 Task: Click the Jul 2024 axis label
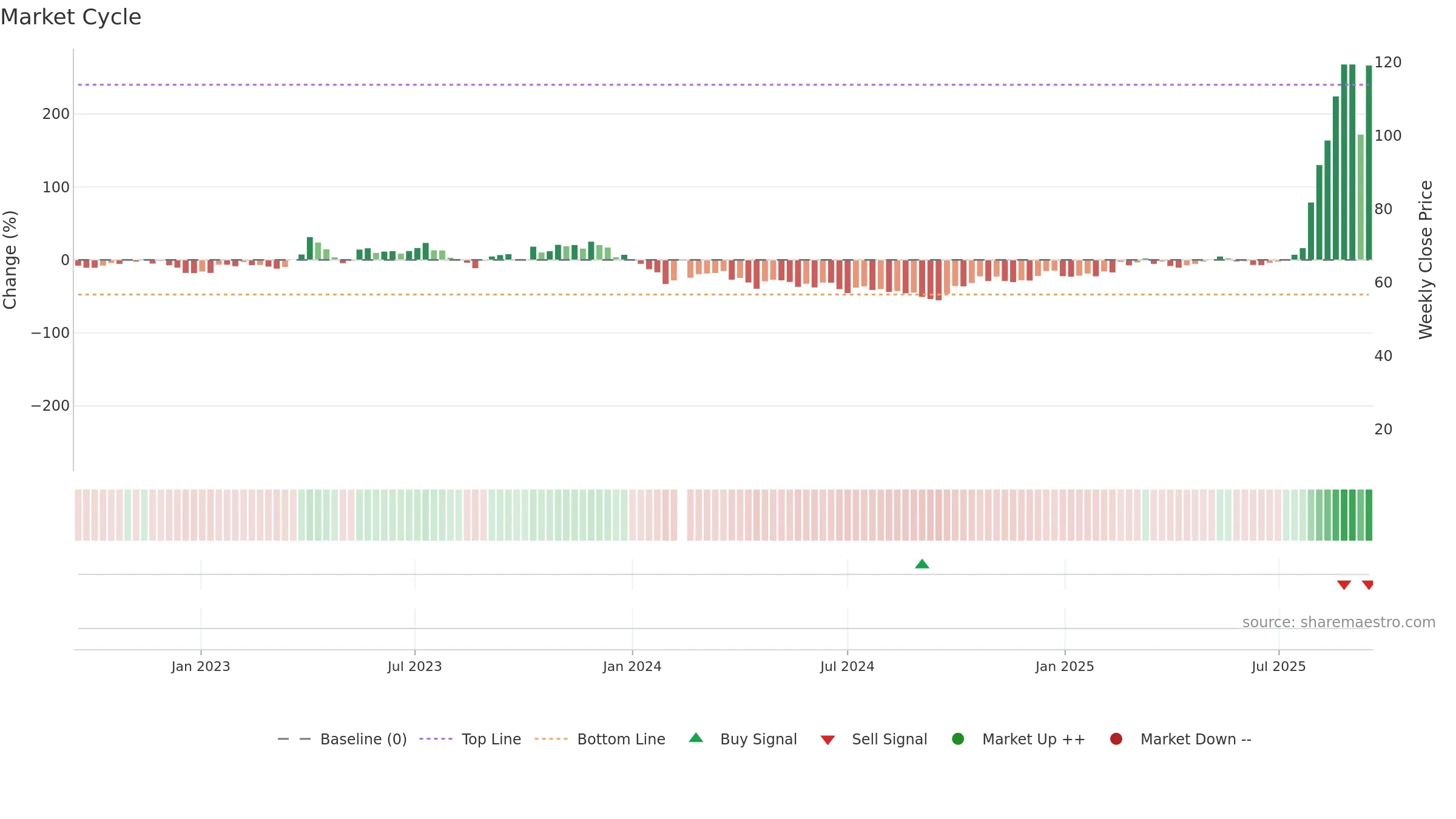[x=848, y=667]
